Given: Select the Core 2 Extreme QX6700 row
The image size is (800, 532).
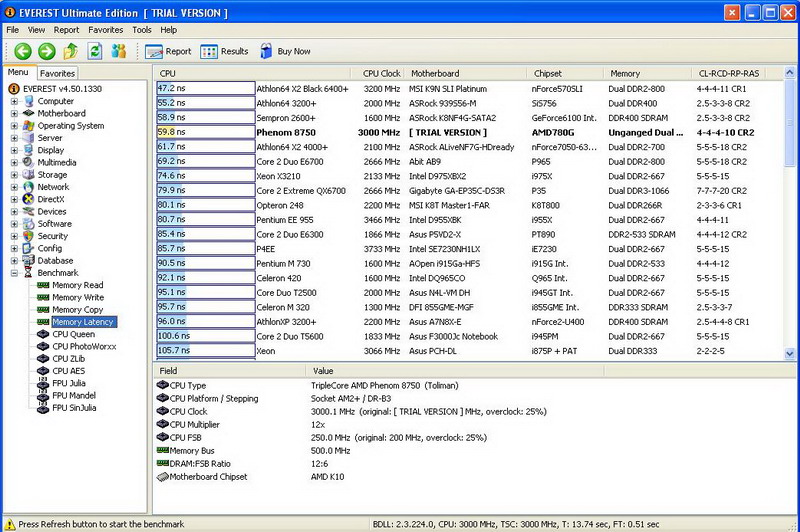Looking at the screenshot, I should point(468,191).
